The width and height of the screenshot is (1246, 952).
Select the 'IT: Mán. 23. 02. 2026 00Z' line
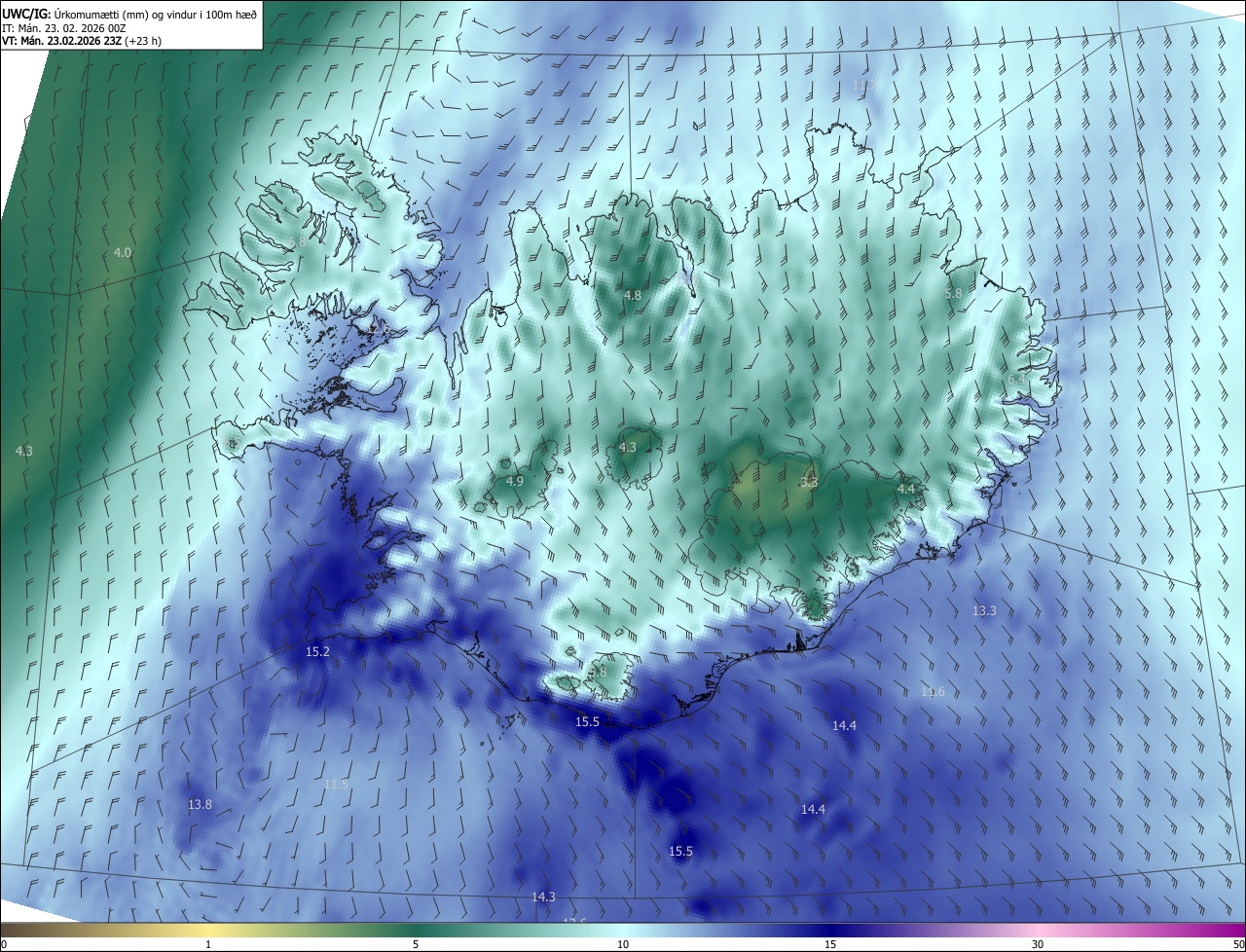[62, 27]
